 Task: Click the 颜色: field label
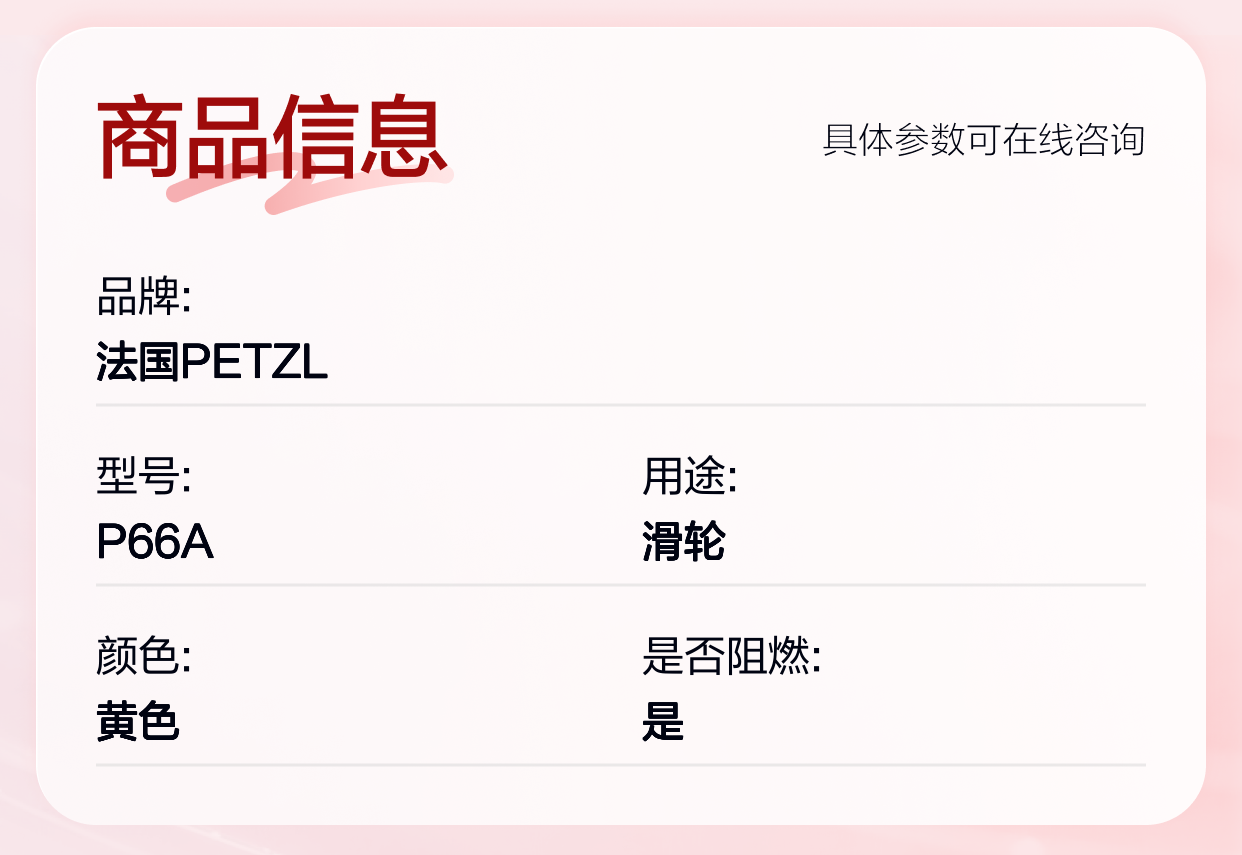(x=144, y=657)
